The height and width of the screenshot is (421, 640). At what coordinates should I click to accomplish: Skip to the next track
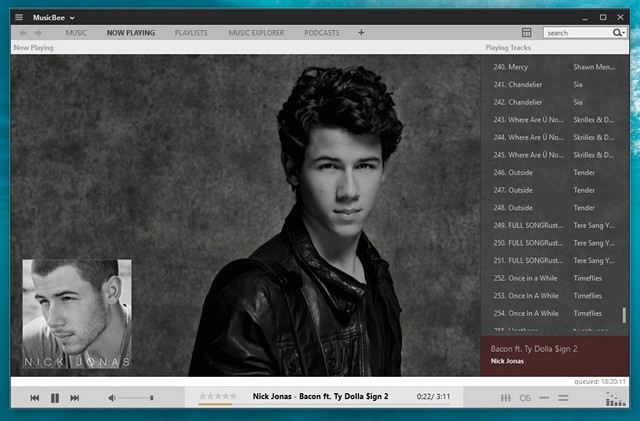[x=74, y=398]
